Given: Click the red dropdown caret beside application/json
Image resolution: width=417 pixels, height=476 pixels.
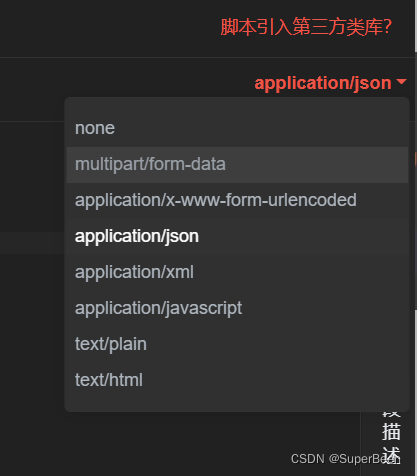Looking at the screenshot, I should [x=401, y=82].
